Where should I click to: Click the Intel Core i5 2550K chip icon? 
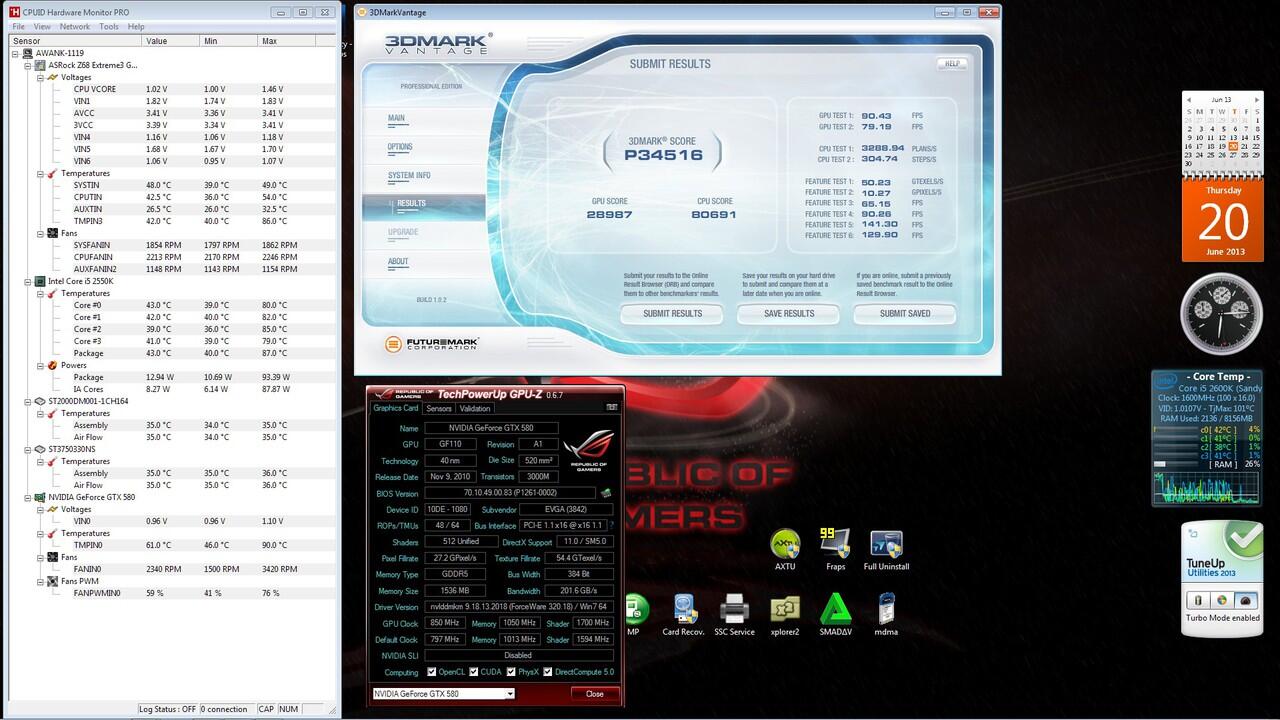pos(40,281)
